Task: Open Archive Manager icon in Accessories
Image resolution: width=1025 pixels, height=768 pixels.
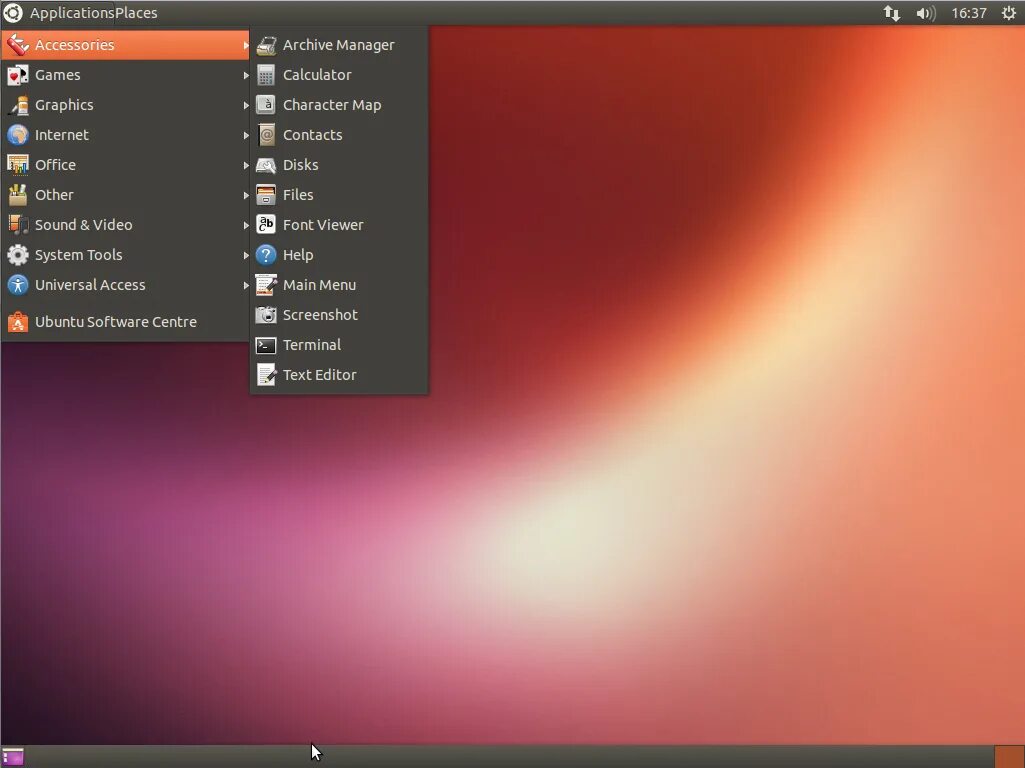Action: (266, 45)
